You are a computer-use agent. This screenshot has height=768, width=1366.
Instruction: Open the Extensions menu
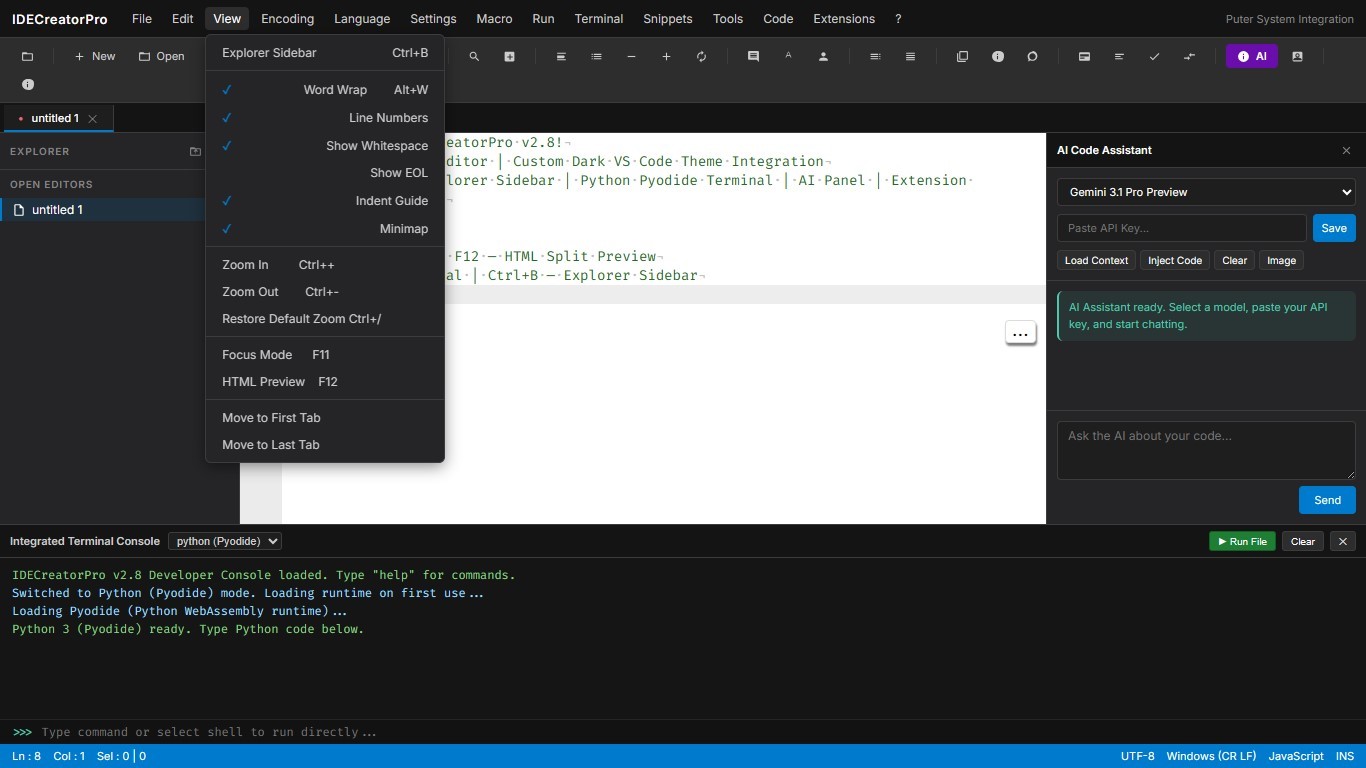point(844,19)
